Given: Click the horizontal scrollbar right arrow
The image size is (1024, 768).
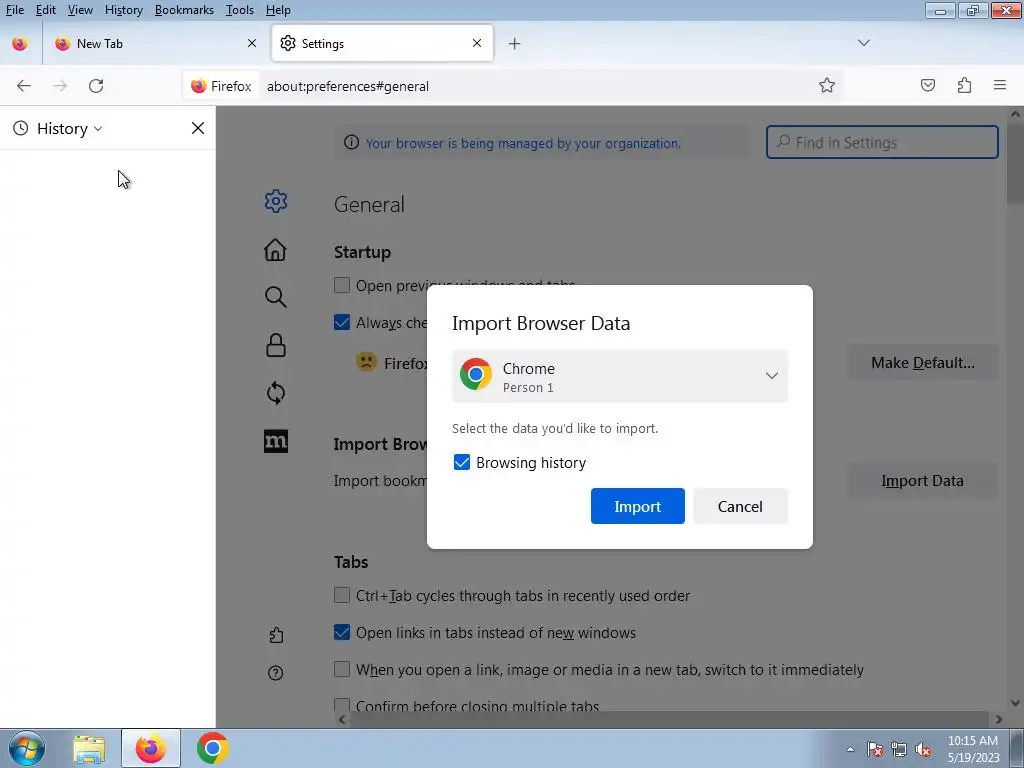Looking at the screenshot, I should pos(999,719).
